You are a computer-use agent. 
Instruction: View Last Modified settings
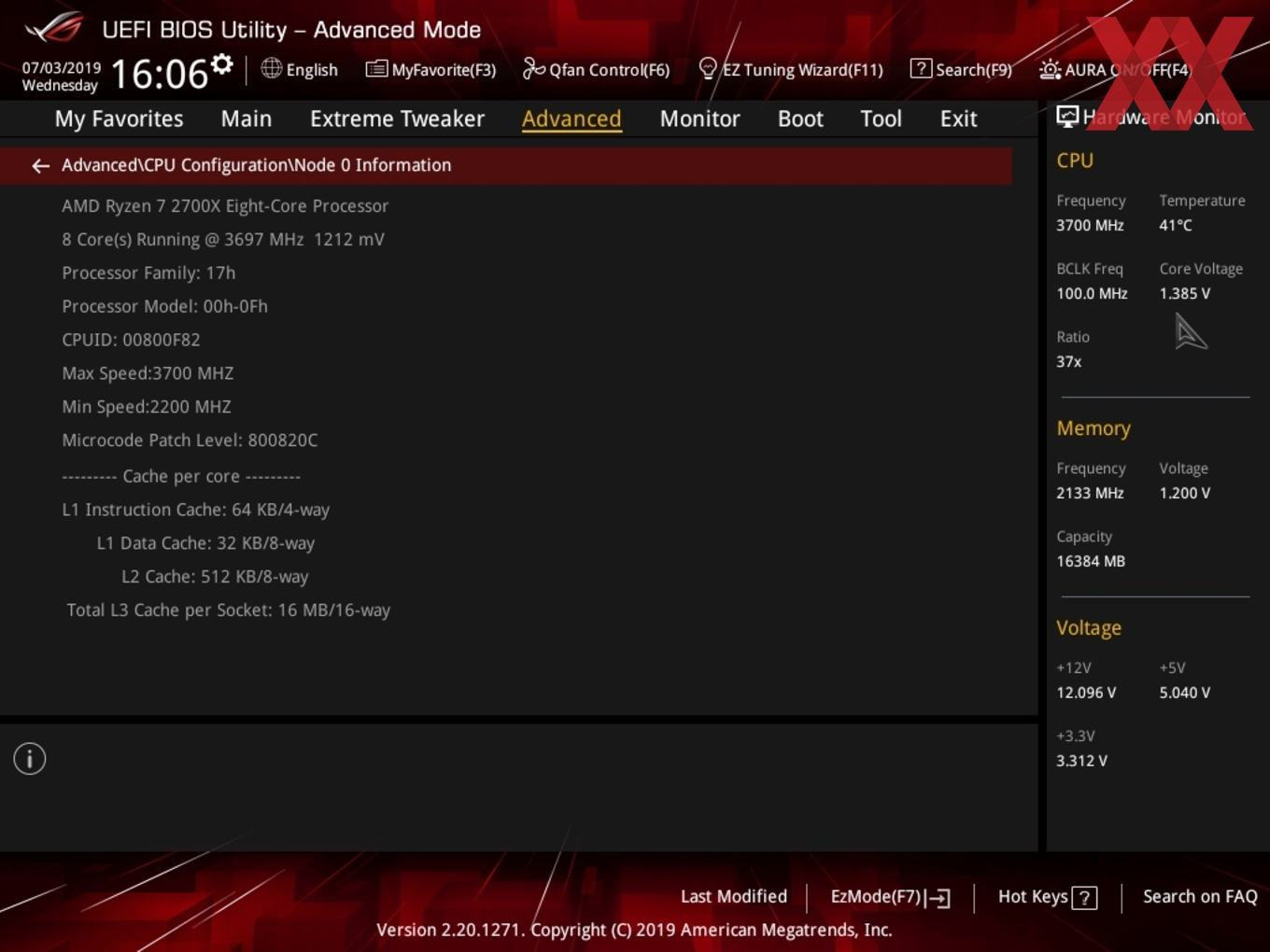click(x=734, y=896)
